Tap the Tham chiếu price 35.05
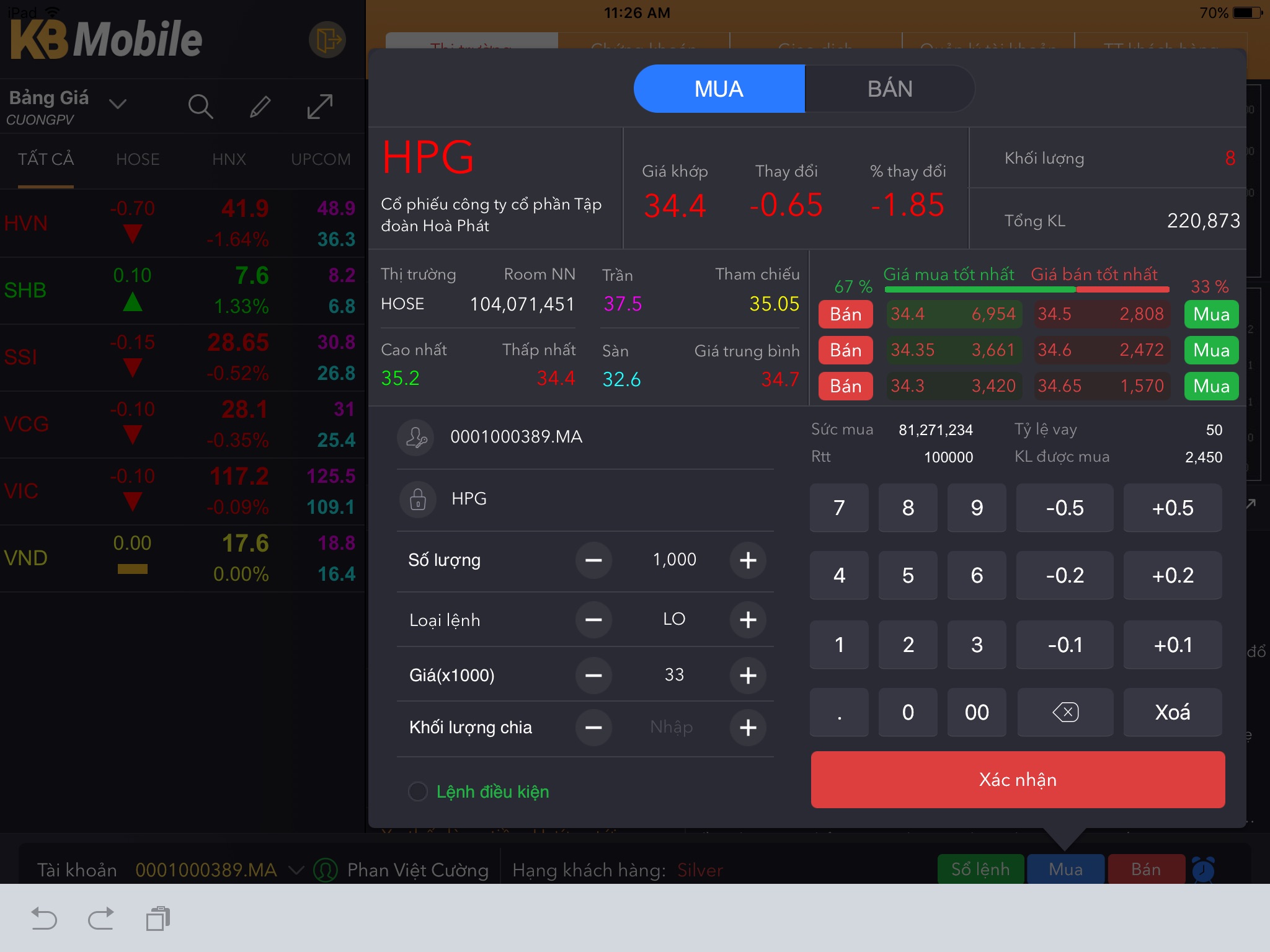Screen dimensions: 1270x952 click(x=774, y=304)
